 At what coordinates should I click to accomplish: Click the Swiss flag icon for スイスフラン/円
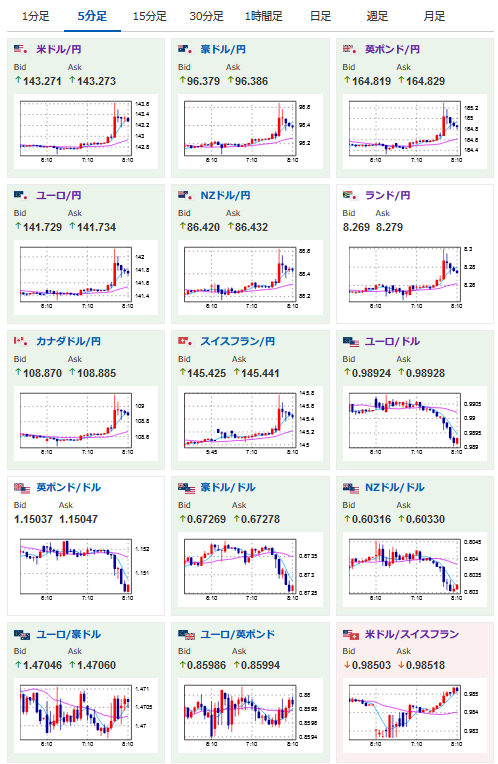coord(185,341)
